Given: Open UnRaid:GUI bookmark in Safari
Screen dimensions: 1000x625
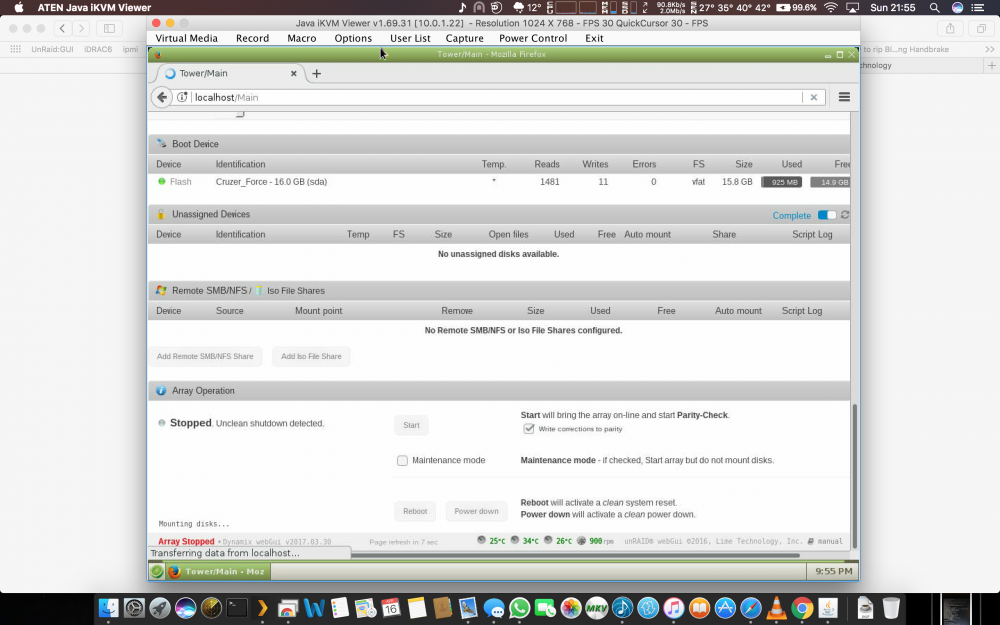Looking at the screenshot, I should pos(52,49).
